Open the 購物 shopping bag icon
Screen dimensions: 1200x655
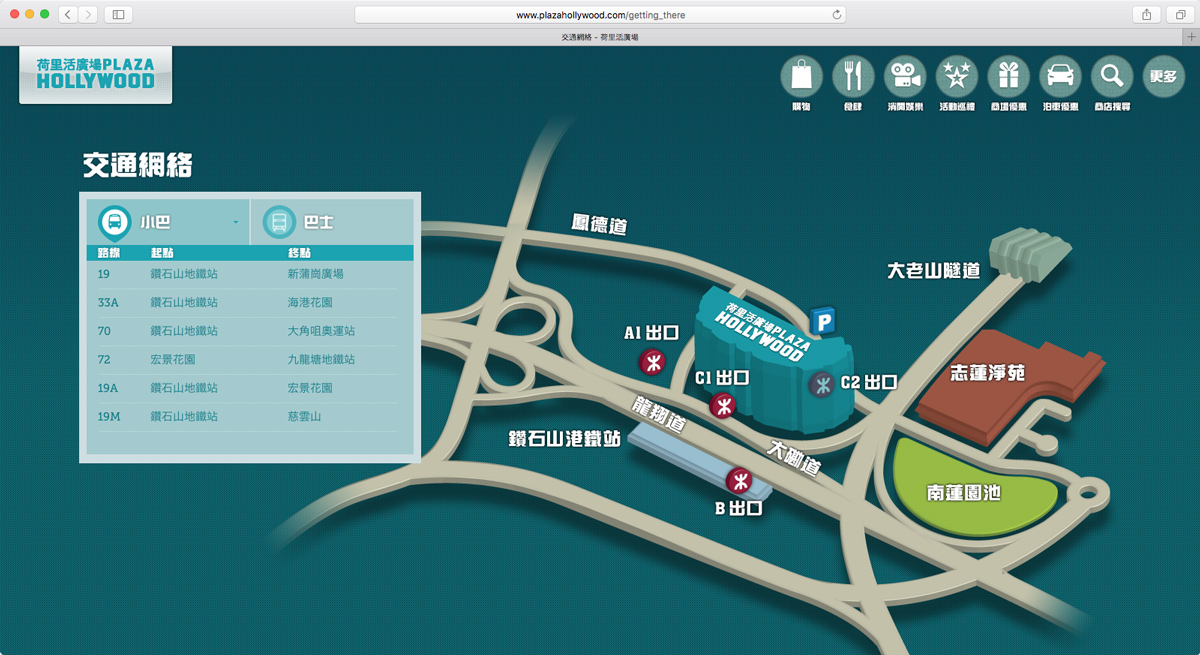point(801,76)
